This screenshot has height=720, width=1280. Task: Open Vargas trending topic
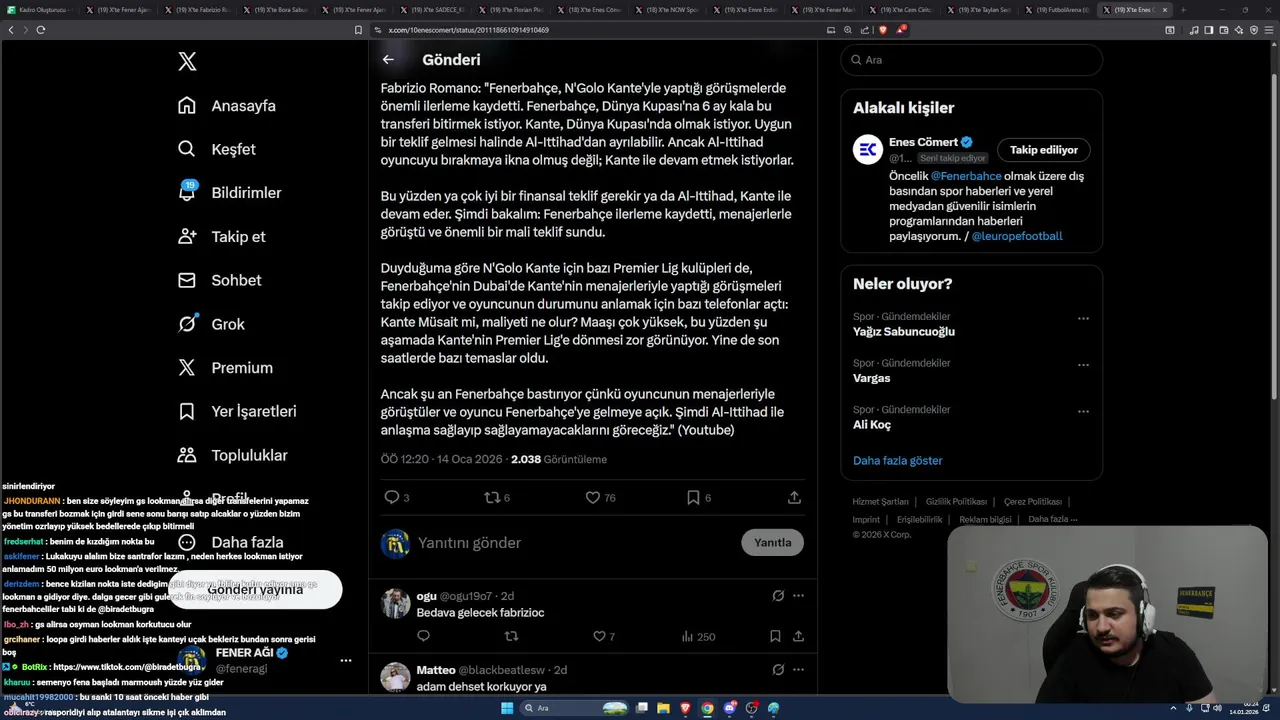coord(871,378)
